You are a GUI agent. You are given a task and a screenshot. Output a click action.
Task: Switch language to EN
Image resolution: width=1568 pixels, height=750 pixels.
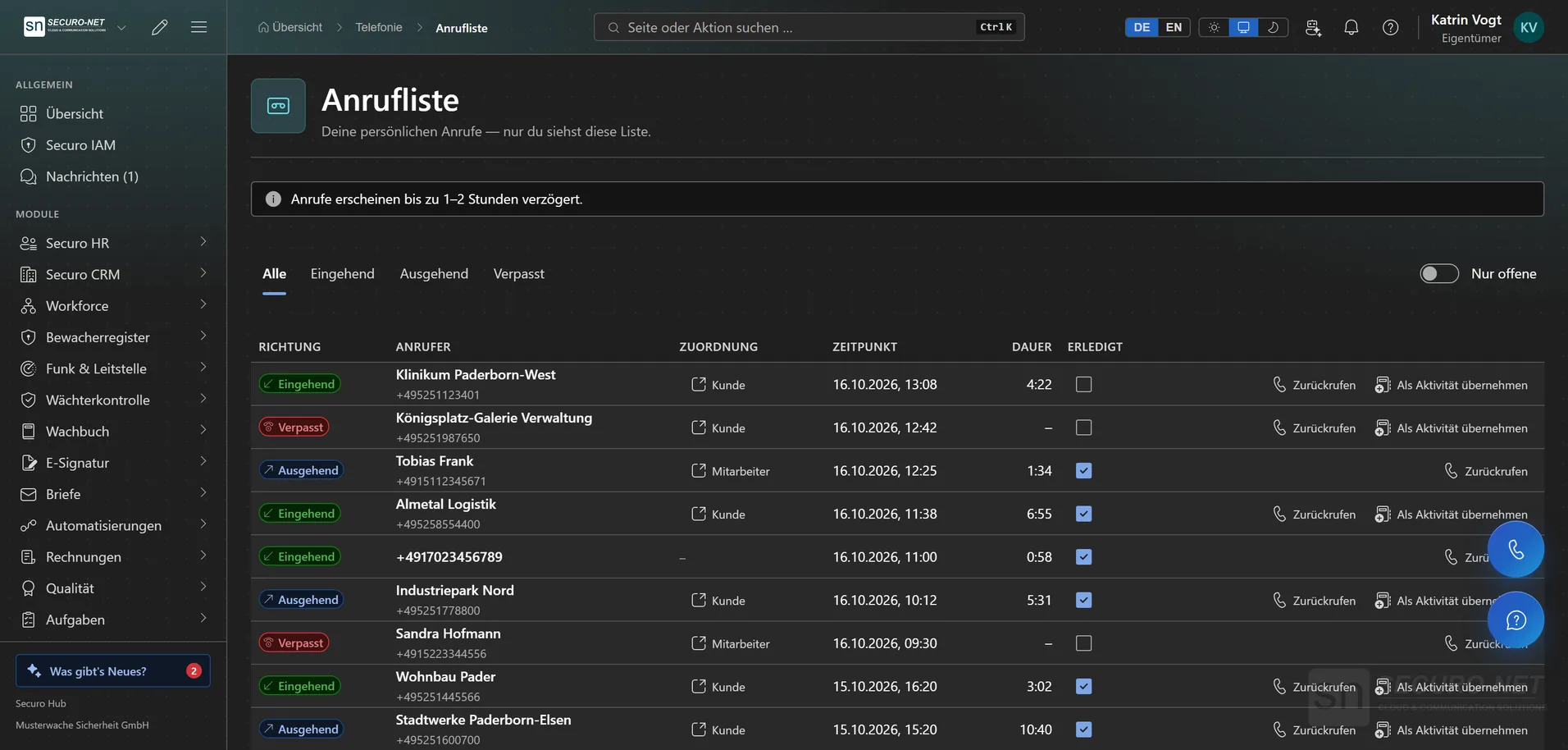1174,27
